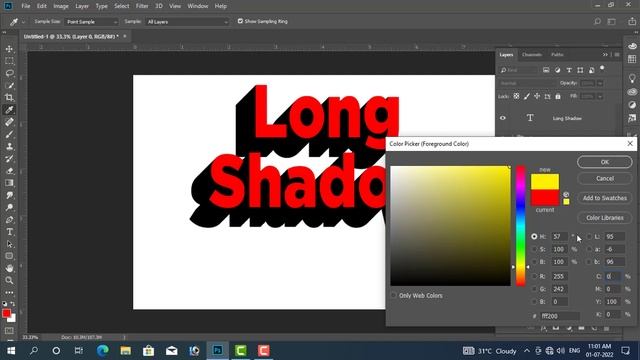Select the Pen tool

tap(9, 220)
